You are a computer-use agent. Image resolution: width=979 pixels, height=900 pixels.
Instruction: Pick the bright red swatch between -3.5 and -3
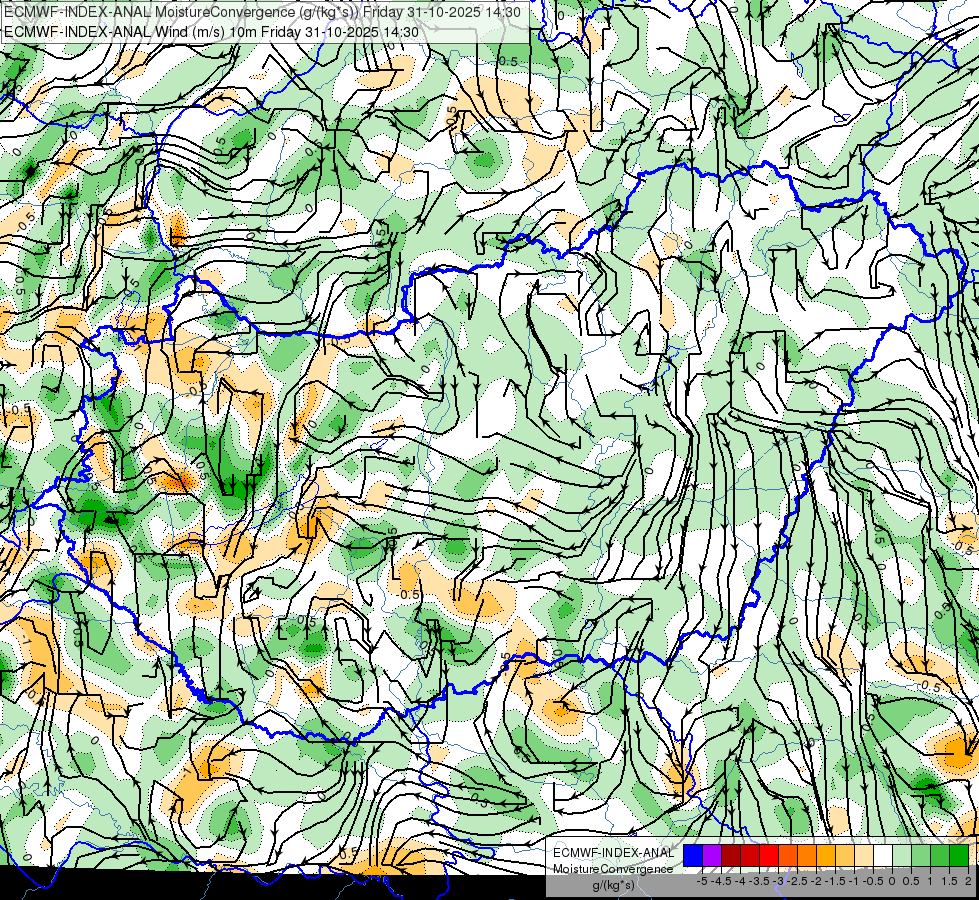pyautogui.click(x=769, y=855)
